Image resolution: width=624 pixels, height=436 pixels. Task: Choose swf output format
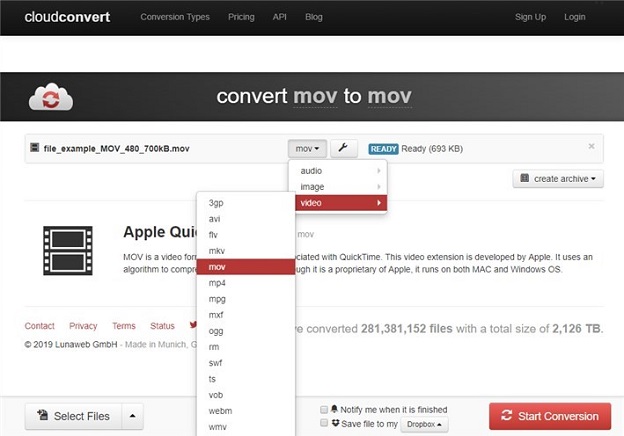(x=246, y=363)
